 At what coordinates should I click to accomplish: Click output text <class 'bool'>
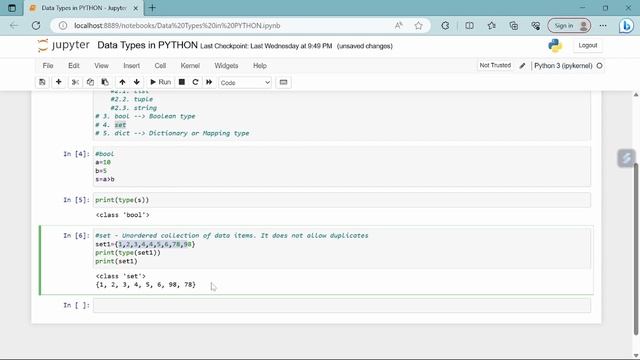123,215
